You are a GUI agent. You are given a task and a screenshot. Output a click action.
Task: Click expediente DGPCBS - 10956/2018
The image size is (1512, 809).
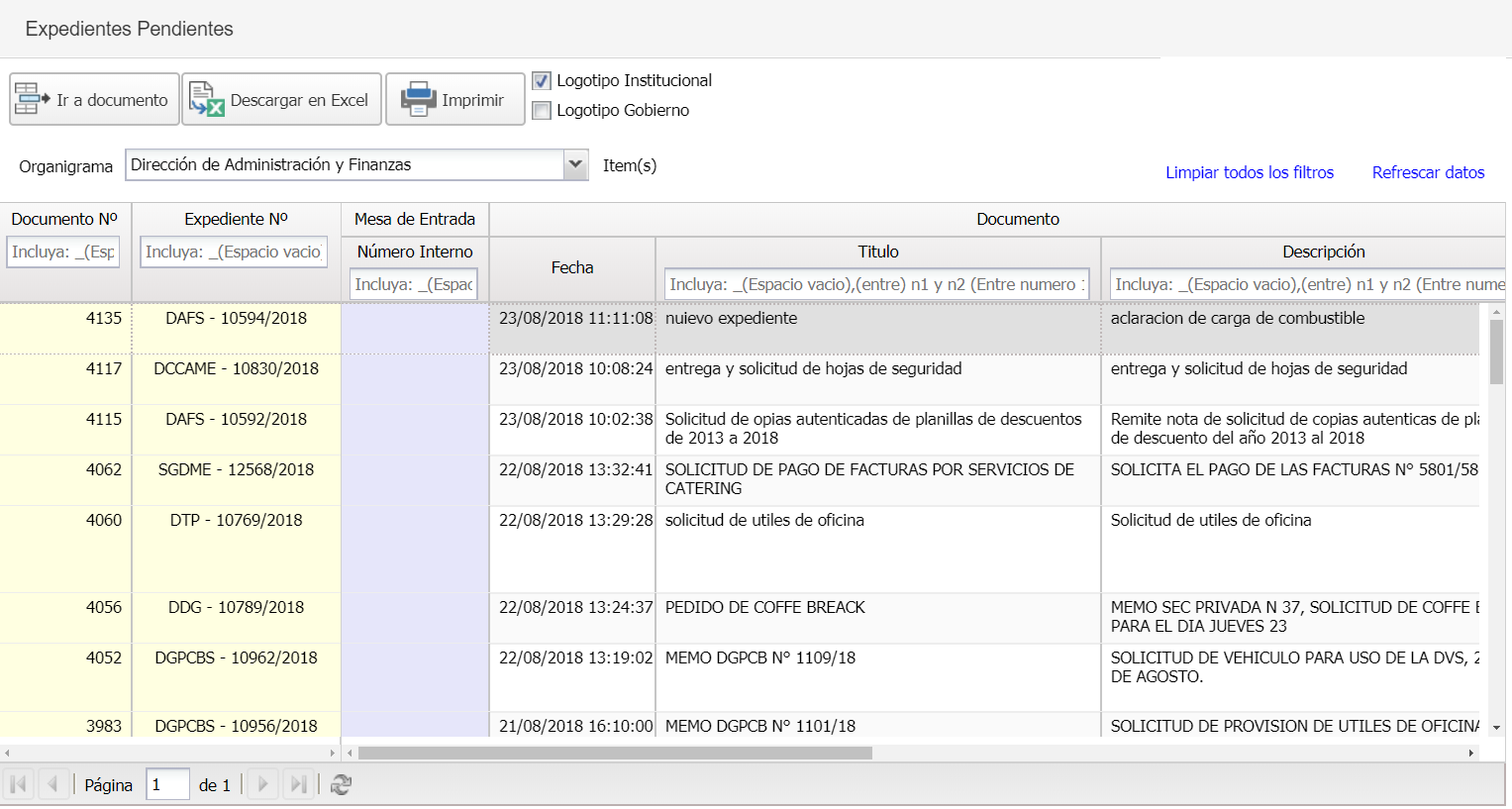coord(236,726)
